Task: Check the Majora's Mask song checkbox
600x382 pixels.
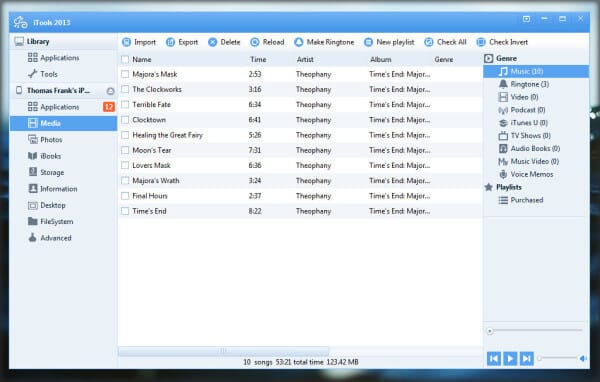Action: coord(125,74)
